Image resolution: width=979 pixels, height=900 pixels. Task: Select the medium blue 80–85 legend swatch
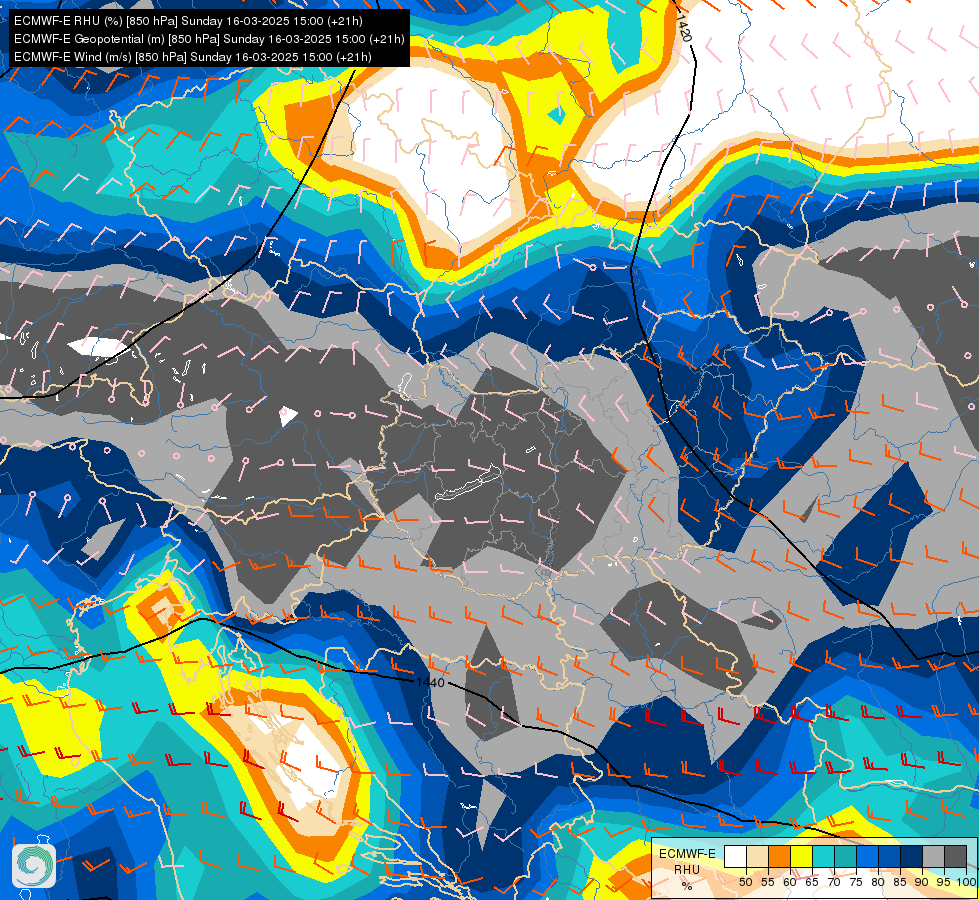(890, 856)
